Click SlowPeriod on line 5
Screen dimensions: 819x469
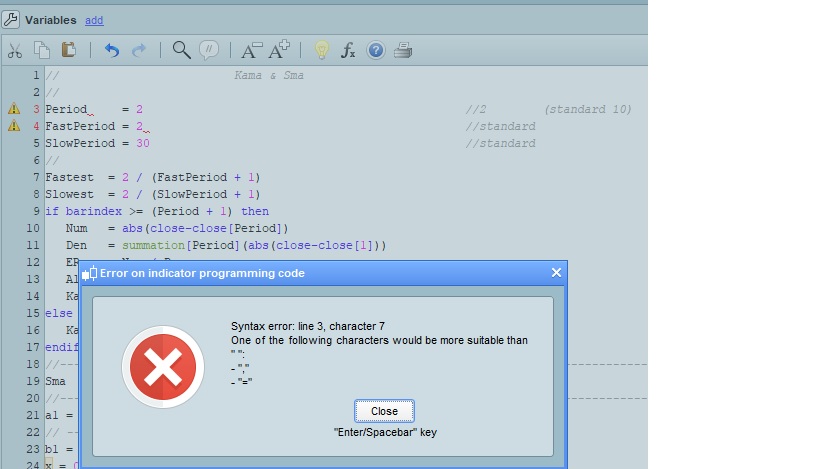(x=80, y=143)
